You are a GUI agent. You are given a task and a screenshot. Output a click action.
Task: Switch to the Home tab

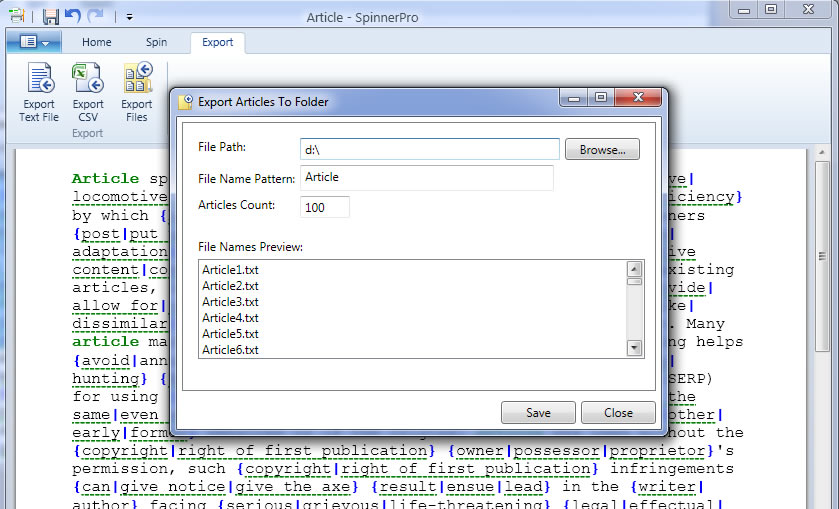(x=97, y=42)
